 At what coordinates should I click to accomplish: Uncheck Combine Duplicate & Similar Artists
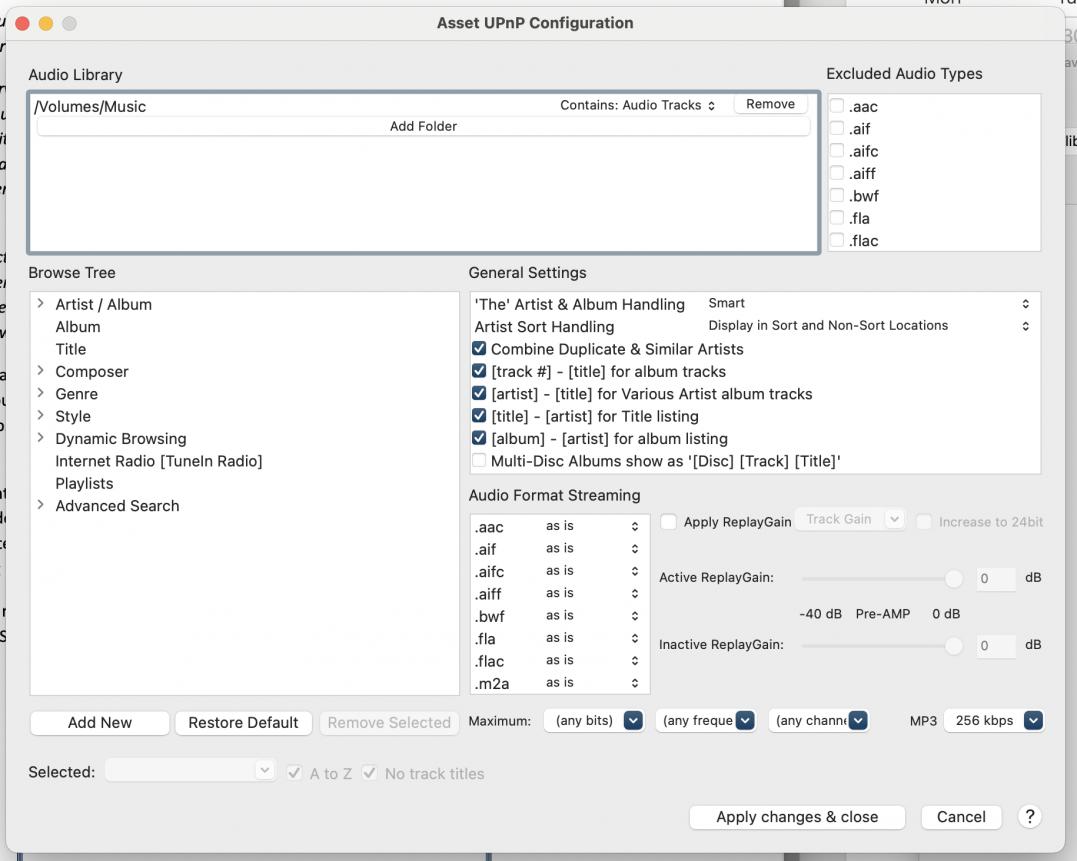click(479, 349)
